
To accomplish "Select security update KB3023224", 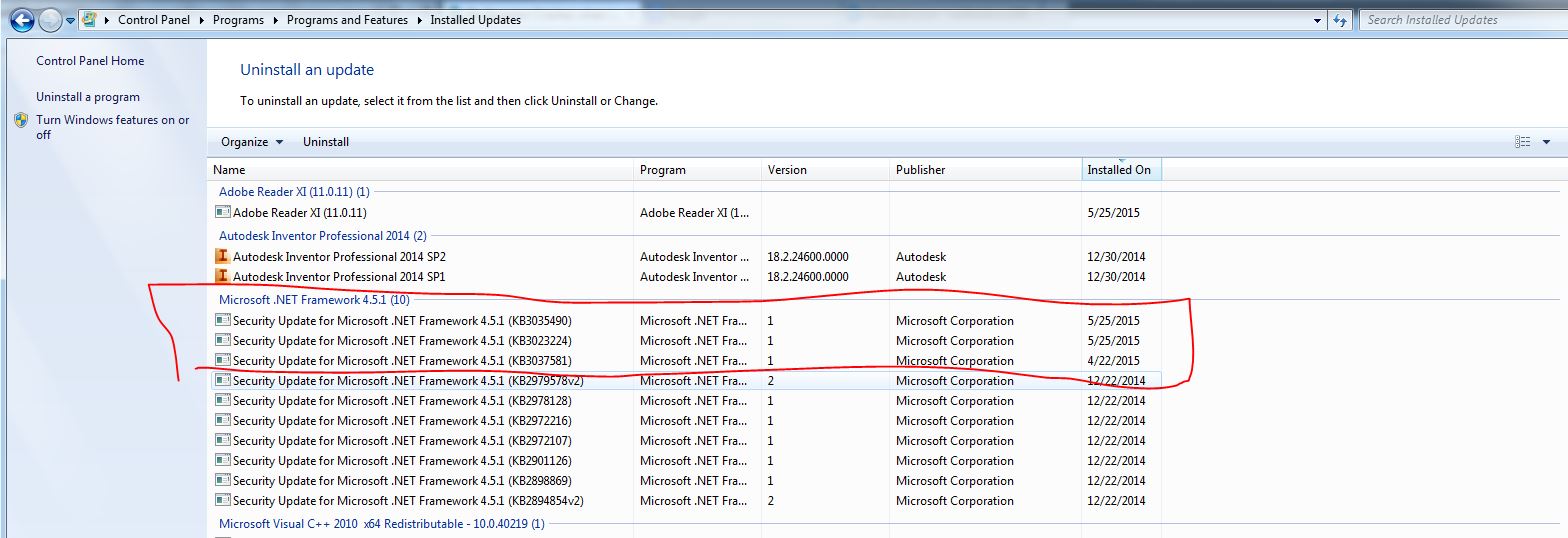I will tap(687, 341).
